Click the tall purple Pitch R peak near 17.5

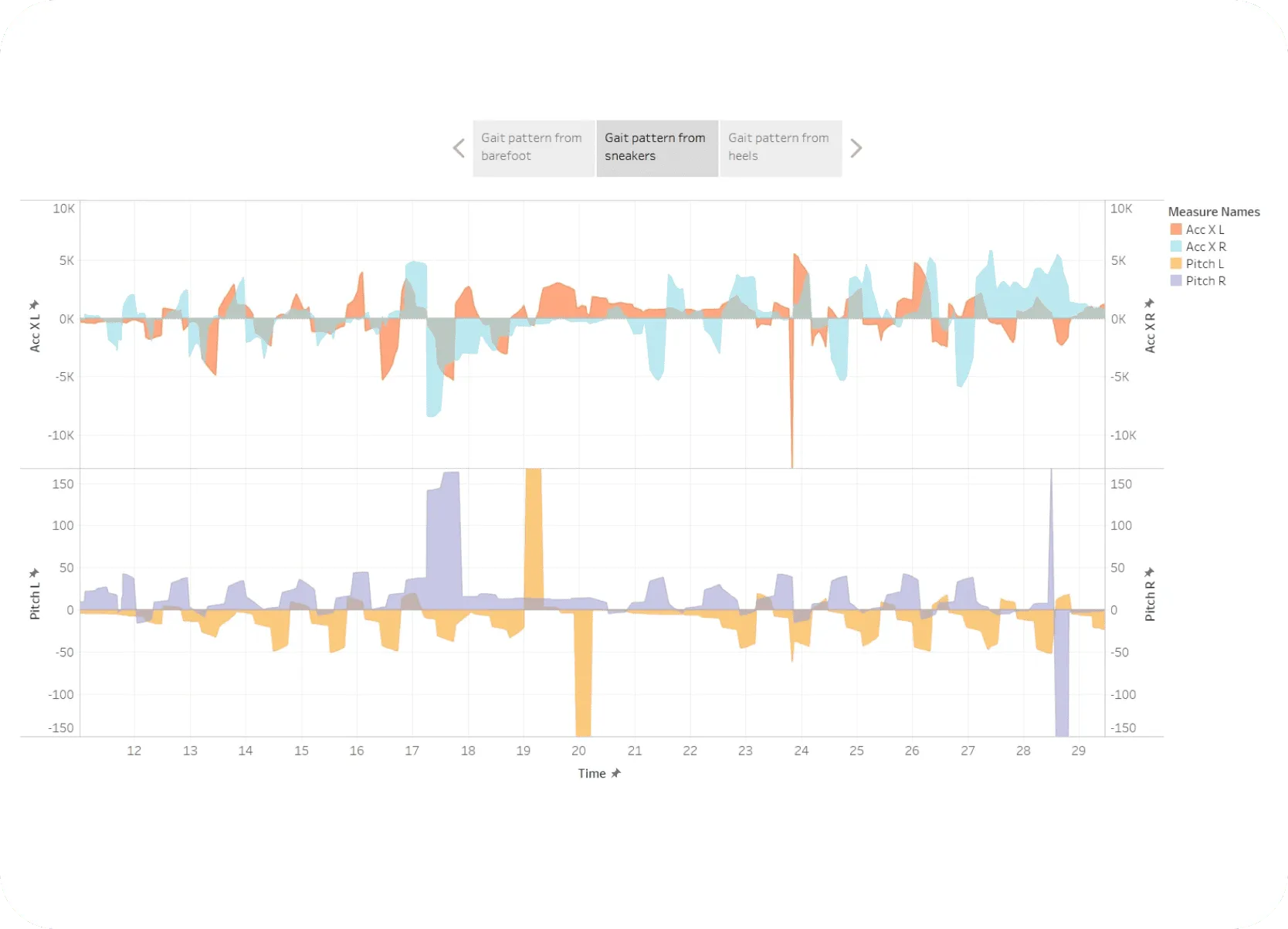(444, 541)
